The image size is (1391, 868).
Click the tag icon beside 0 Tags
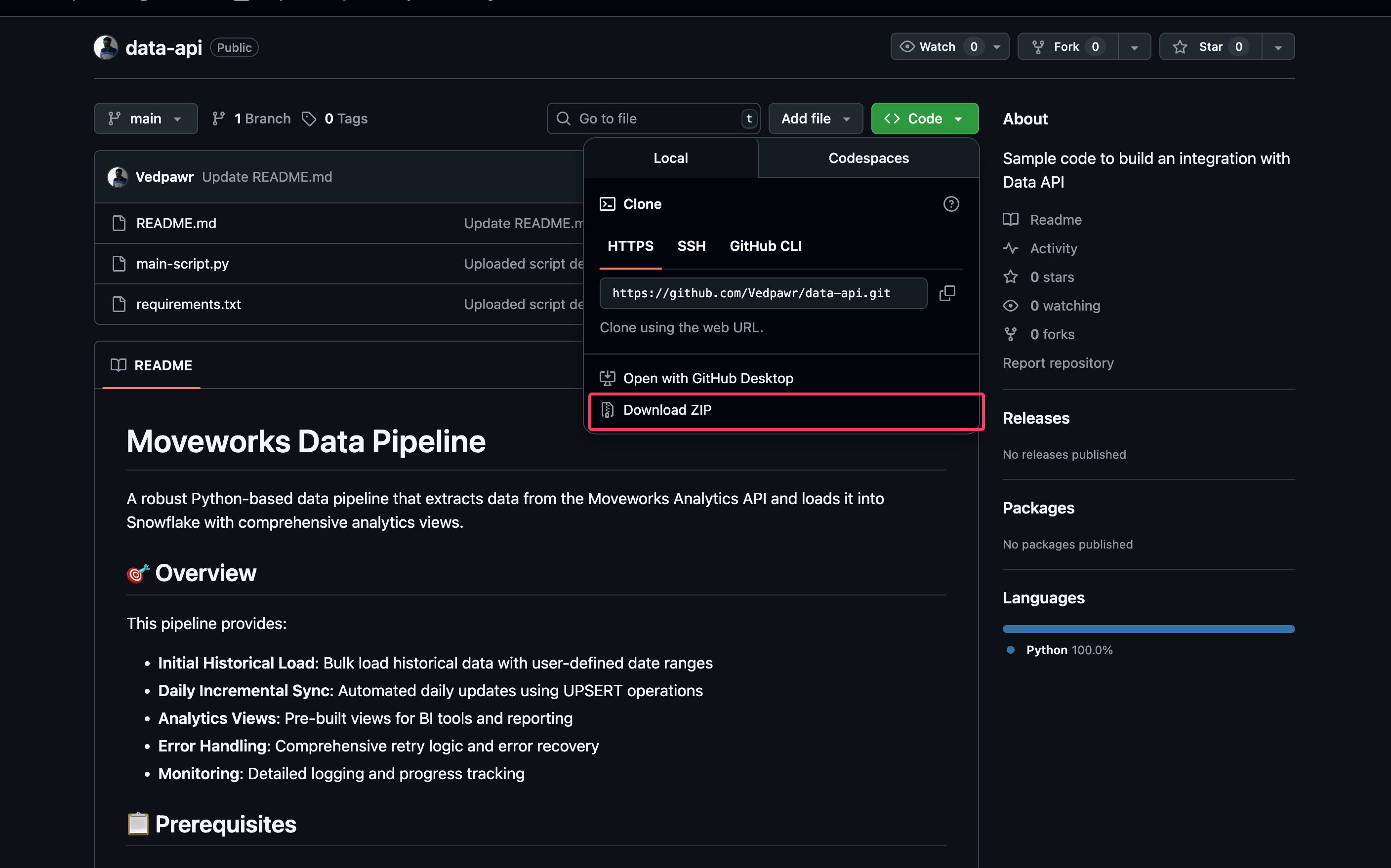coord(309,119)
